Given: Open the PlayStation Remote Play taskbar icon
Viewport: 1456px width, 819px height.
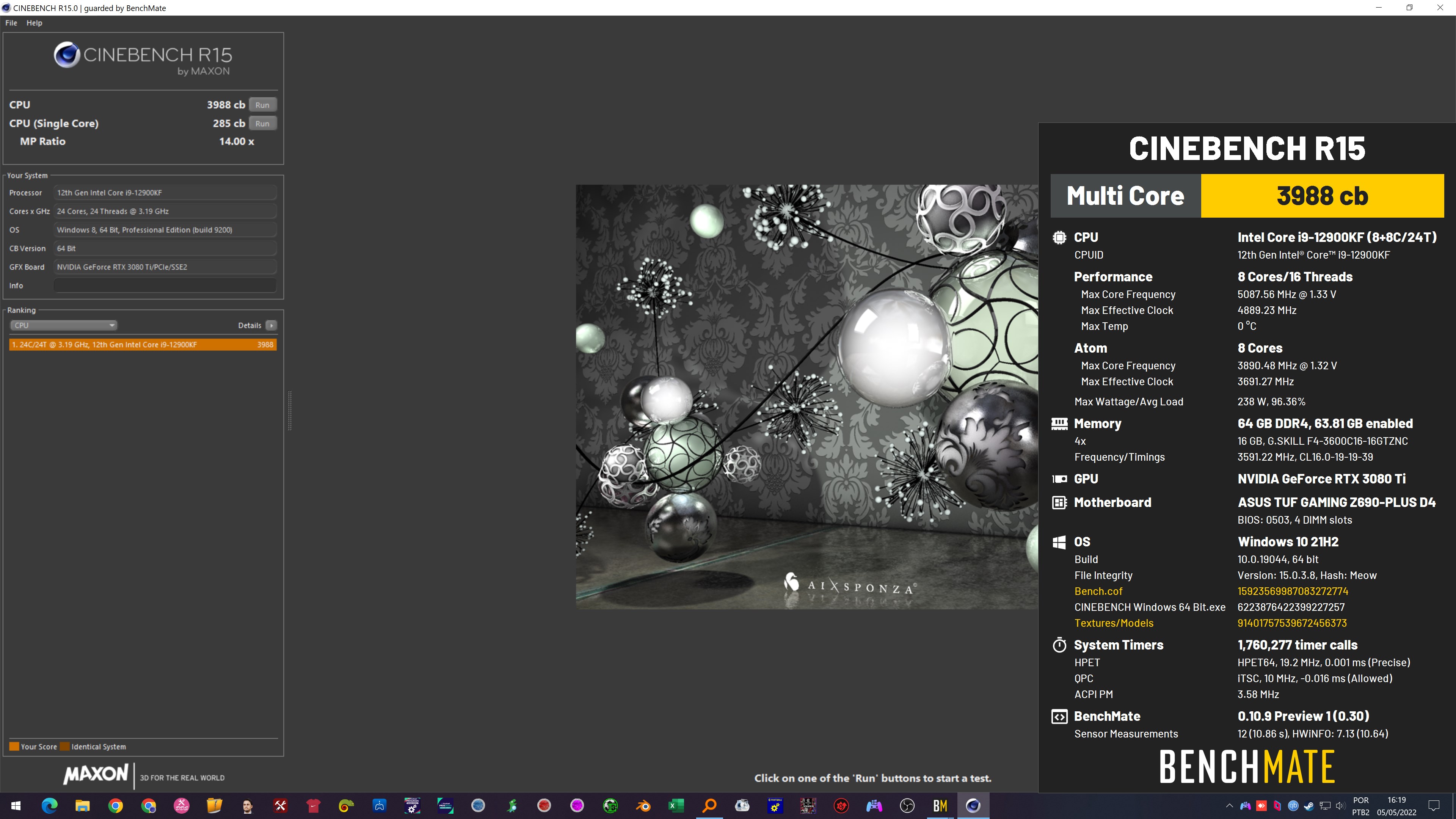Looking at the screenshot, I should pyautogui.click(x=379, y=805).
